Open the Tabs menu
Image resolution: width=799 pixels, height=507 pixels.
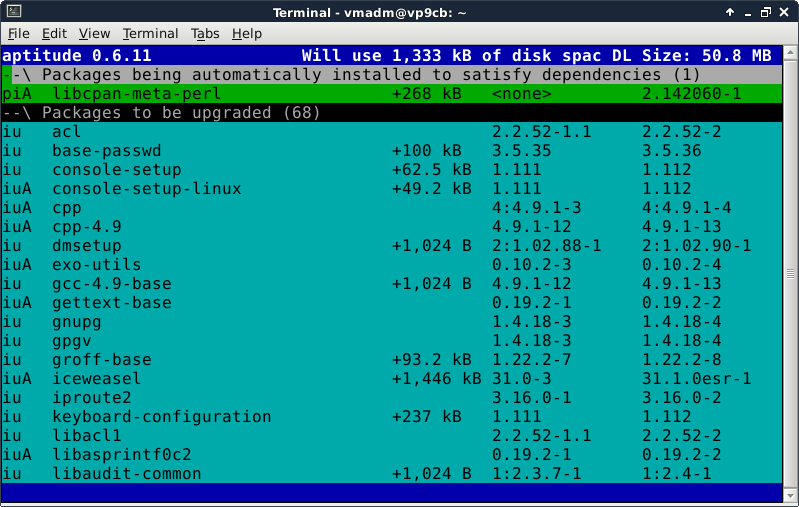[205, 33]
